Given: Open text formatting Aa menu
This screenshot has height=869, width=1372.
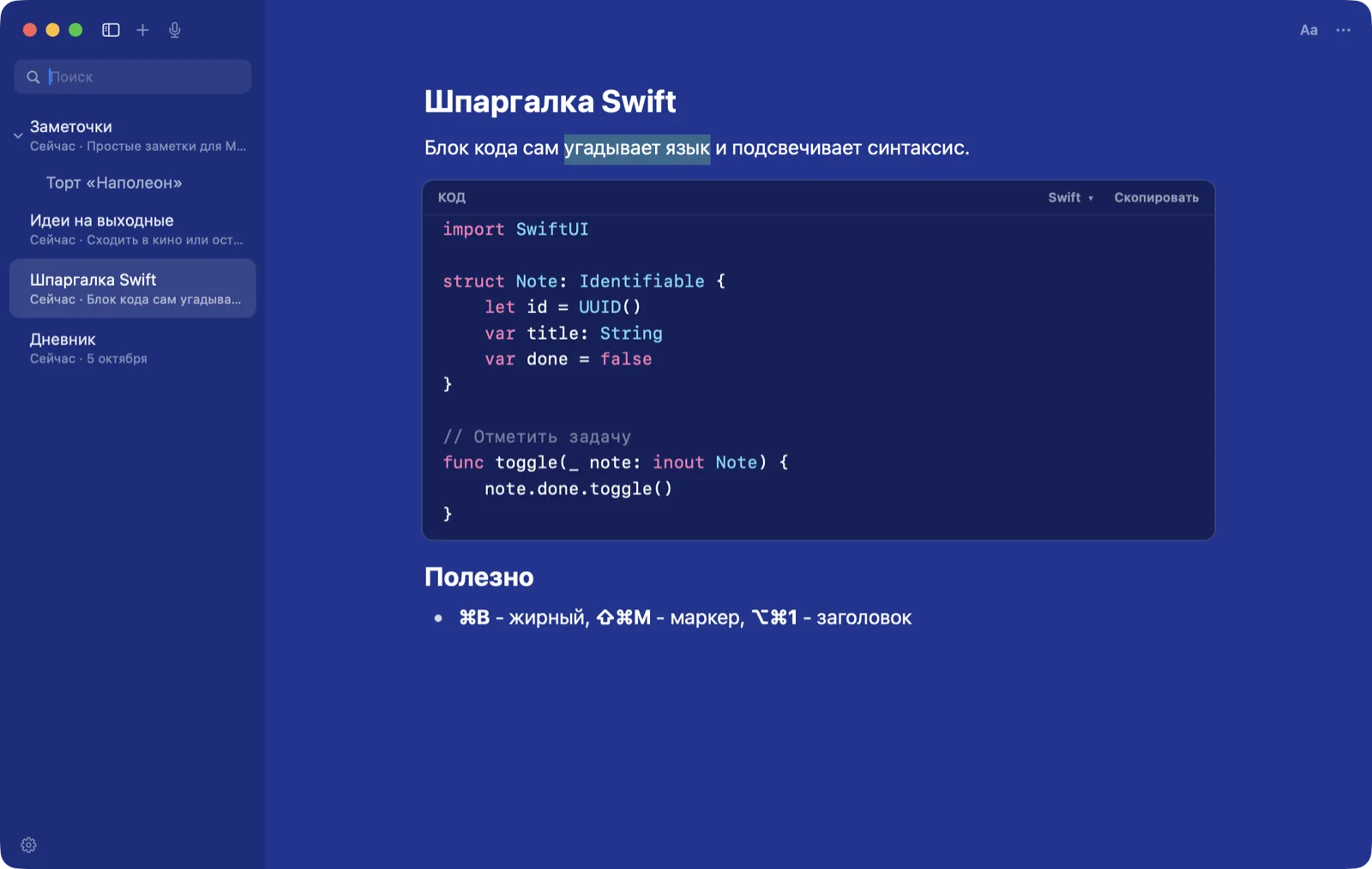Looking at the screenshot, I should pos(1309,30).
